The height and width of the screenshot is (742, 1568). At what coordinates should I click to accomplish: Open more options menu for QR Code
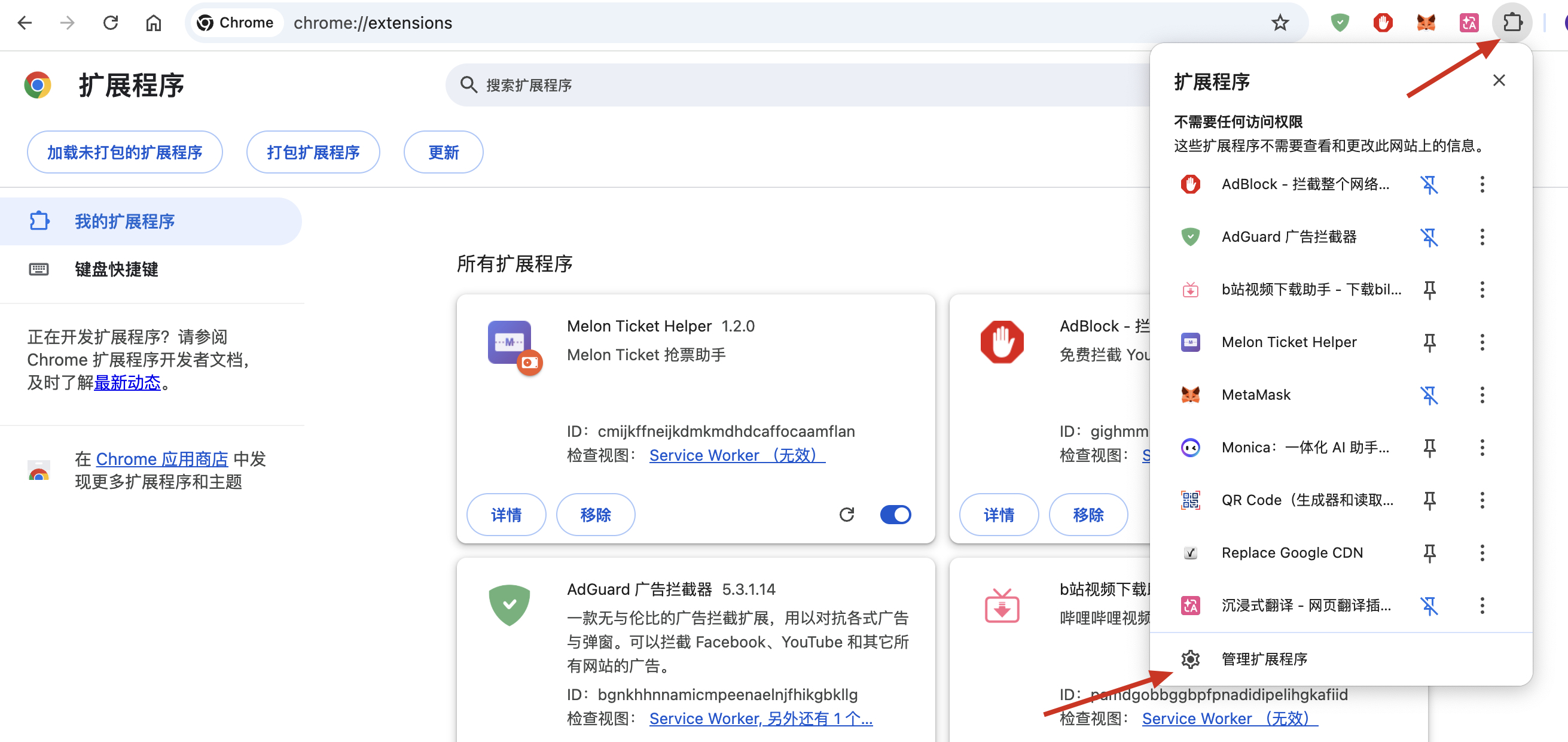pos(1482,500)
